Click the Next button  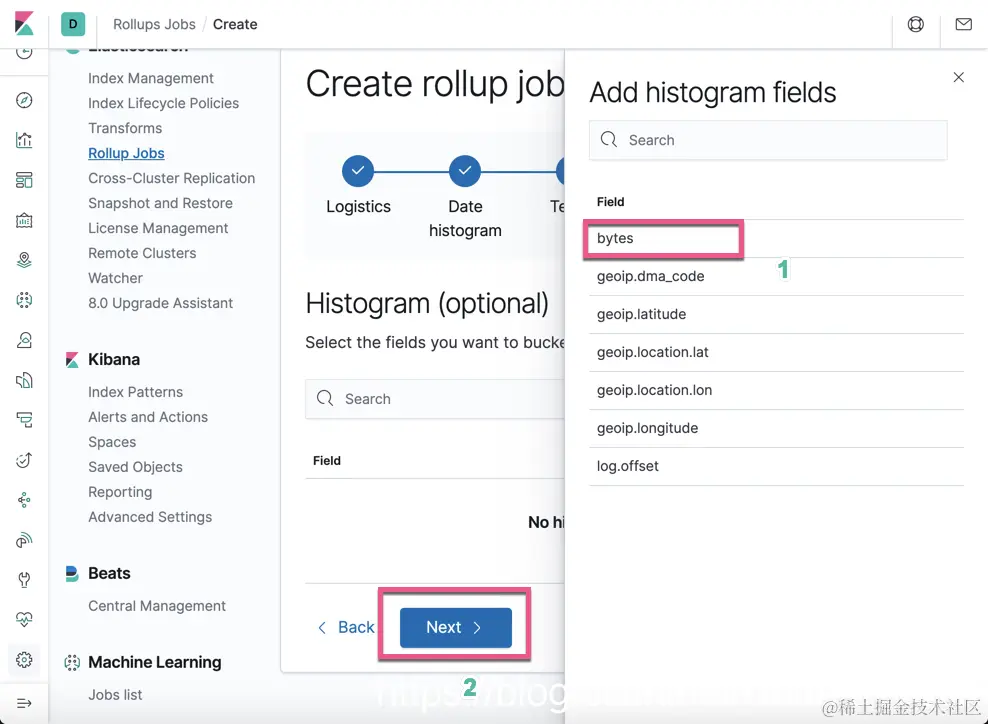456,628
